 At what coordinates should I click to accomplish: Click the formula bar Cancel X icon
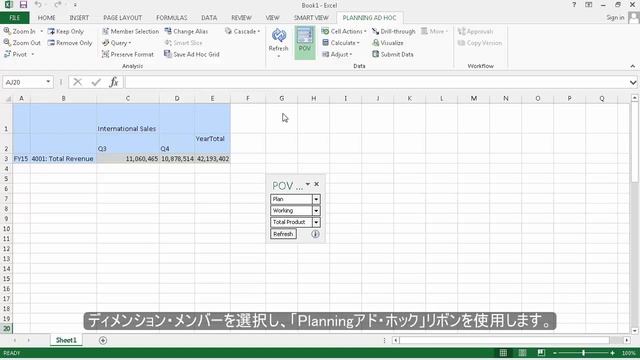78,82
